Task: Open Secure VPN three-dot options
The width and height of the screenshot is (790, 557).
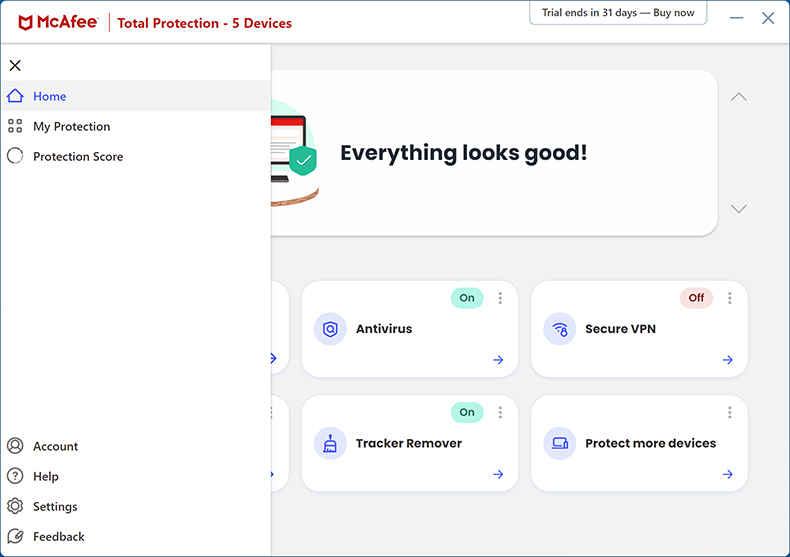Action: coord(730,298)
